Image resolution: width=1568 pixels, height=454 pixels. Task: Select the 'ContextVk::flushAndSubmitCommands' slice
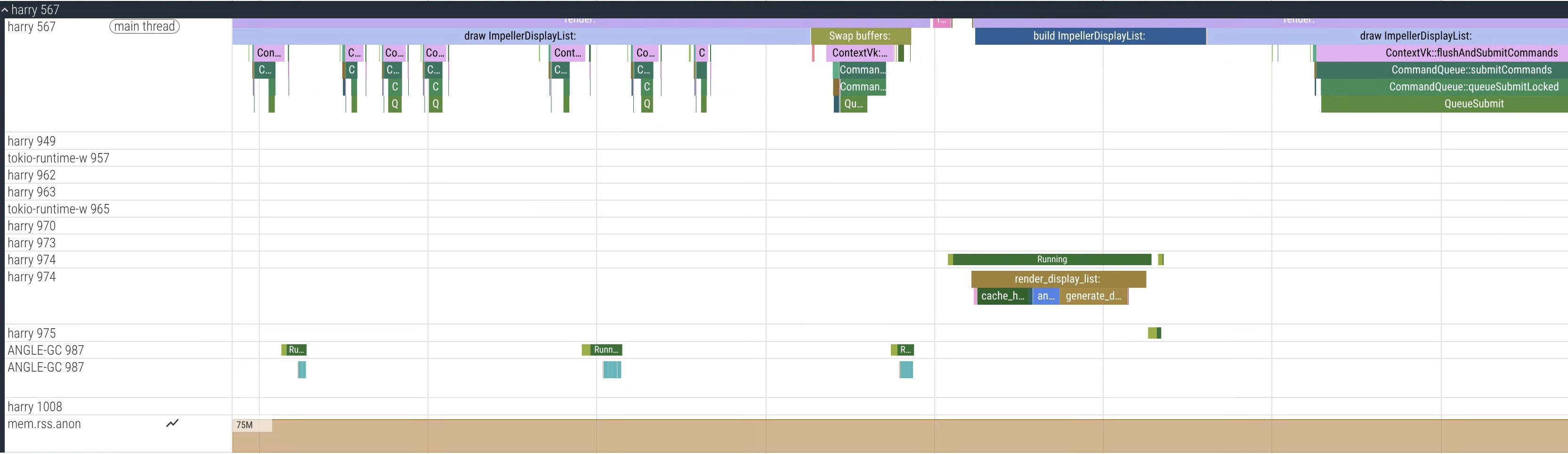point(1441,53)
